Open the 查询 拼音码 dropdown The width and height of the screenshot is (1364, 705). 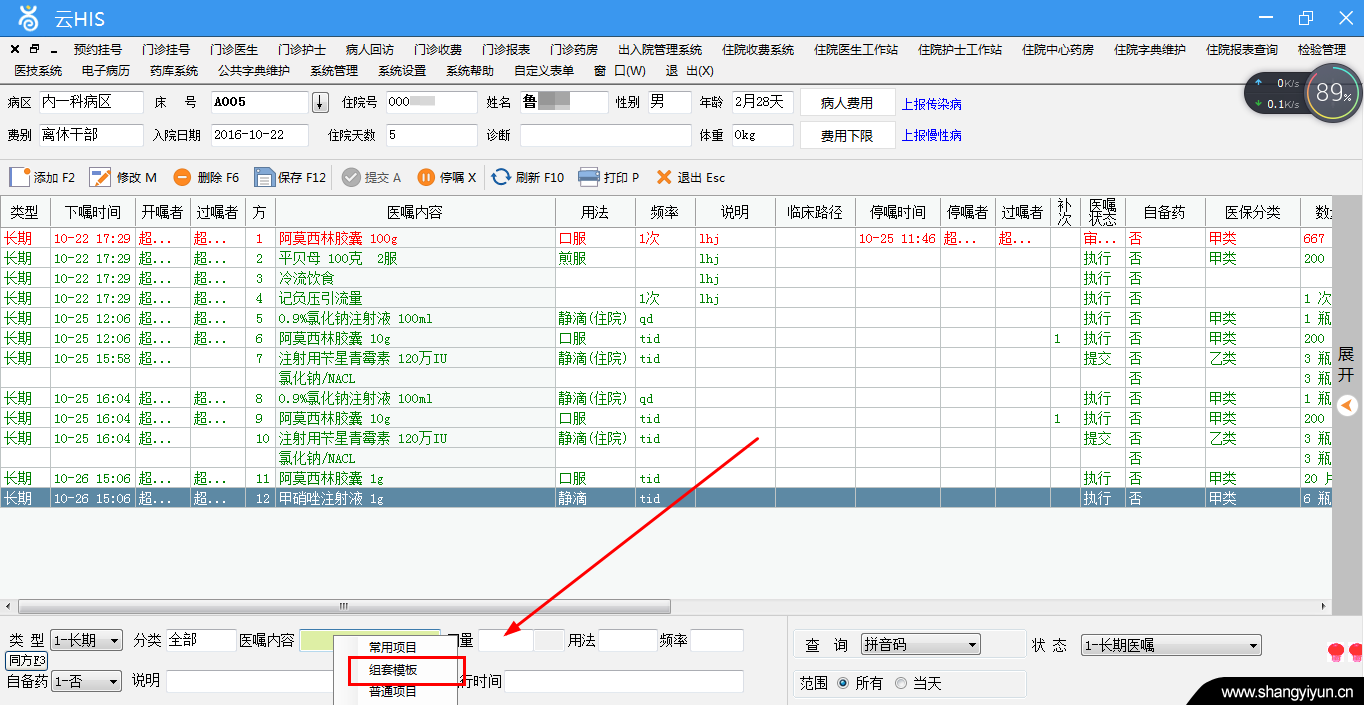920,645
